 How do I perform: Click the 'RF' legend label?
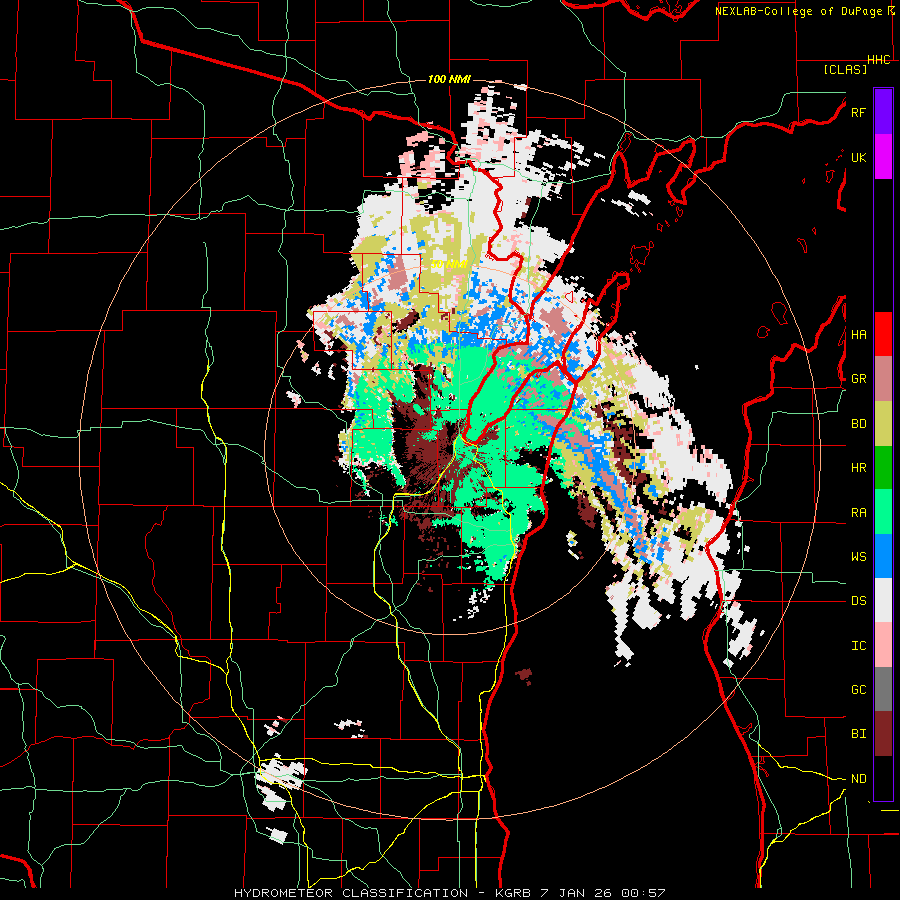click(x=858, y=112)
